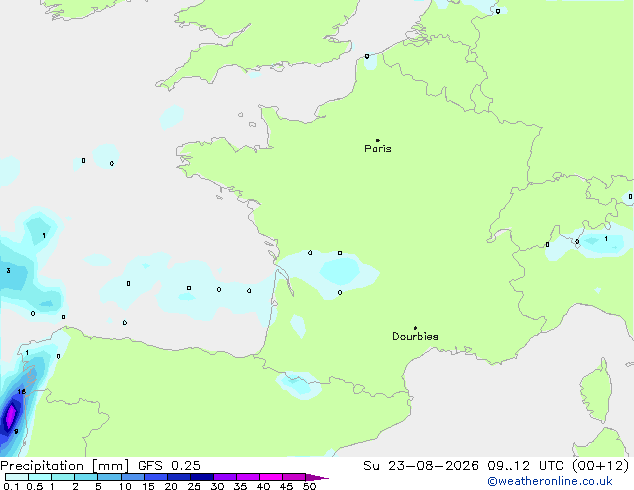Select the Dourbies location dot marker

(415, 328)
